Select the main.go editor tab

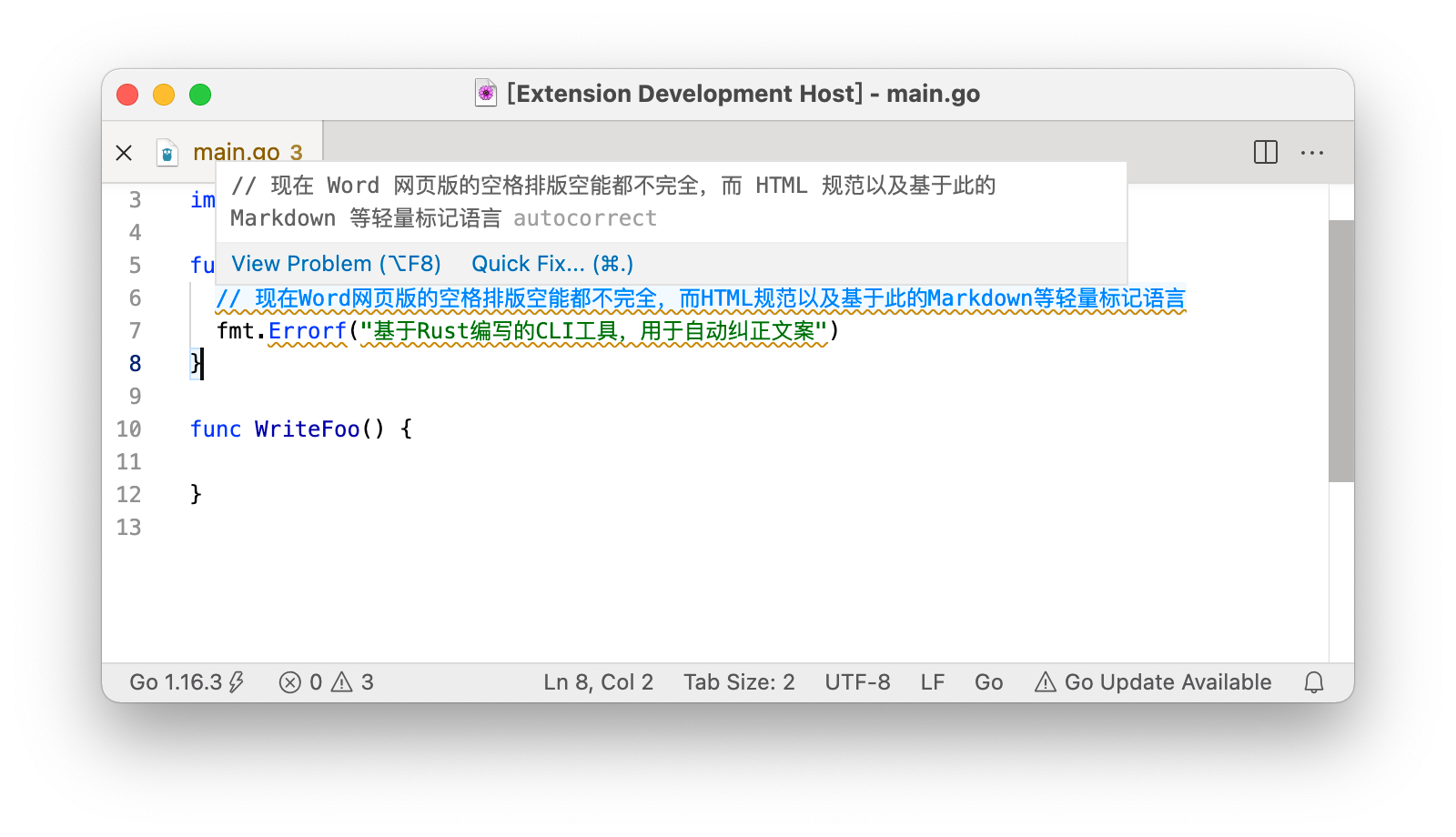(235, 152)
